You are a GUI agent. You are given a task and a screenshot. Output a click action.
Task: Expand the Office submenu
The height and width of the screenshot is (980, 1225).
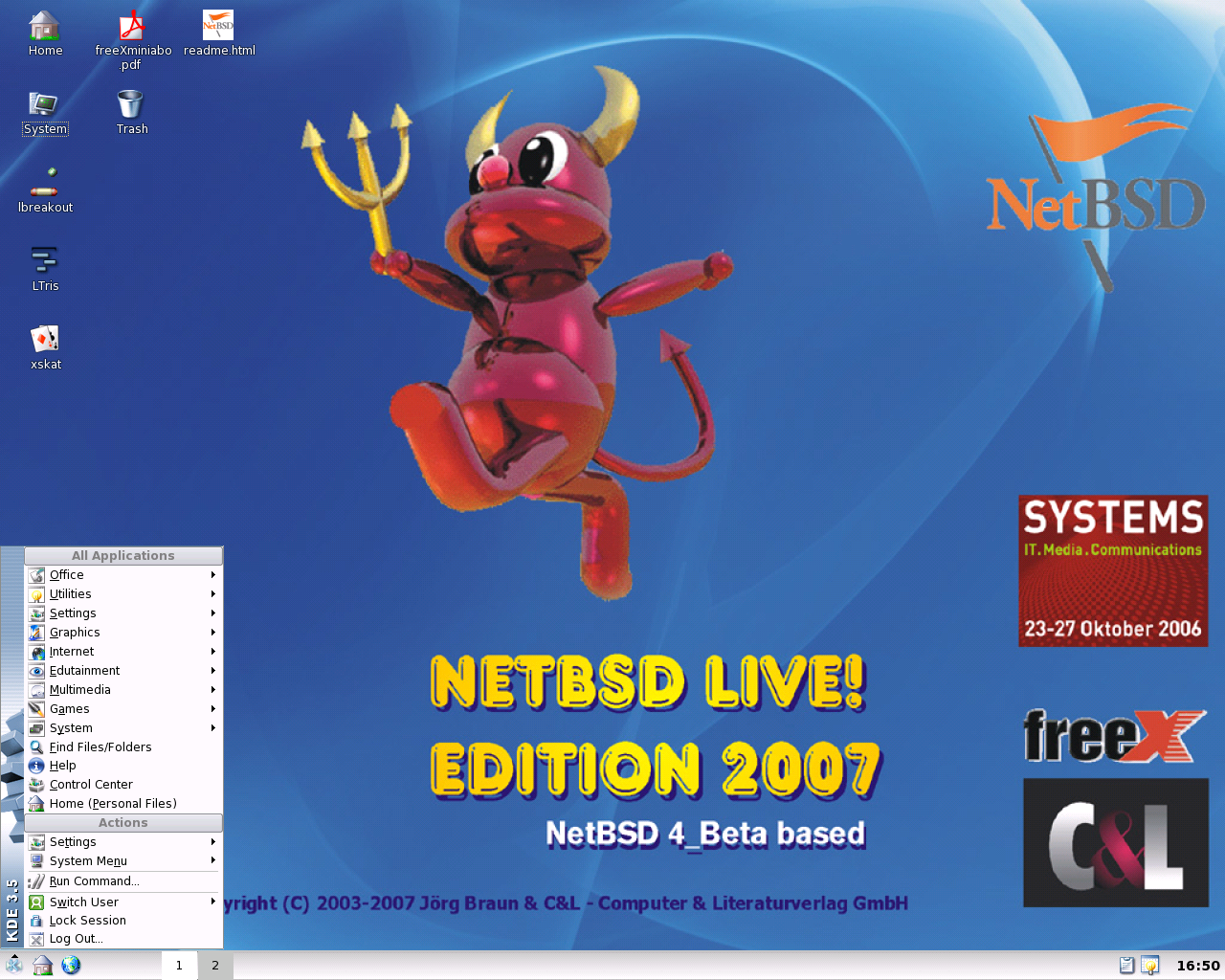pos(123,575)
